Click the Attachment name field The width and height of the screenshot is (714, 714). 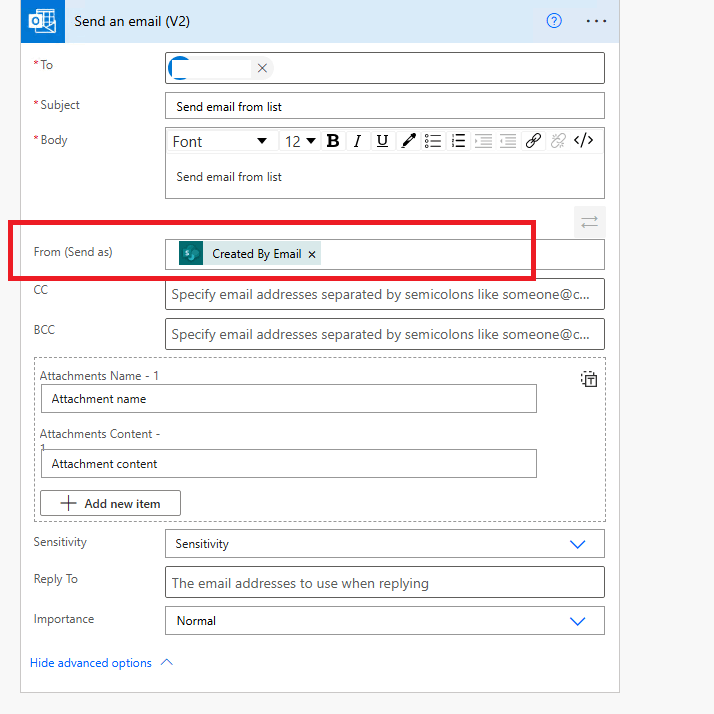coord(289,399)
